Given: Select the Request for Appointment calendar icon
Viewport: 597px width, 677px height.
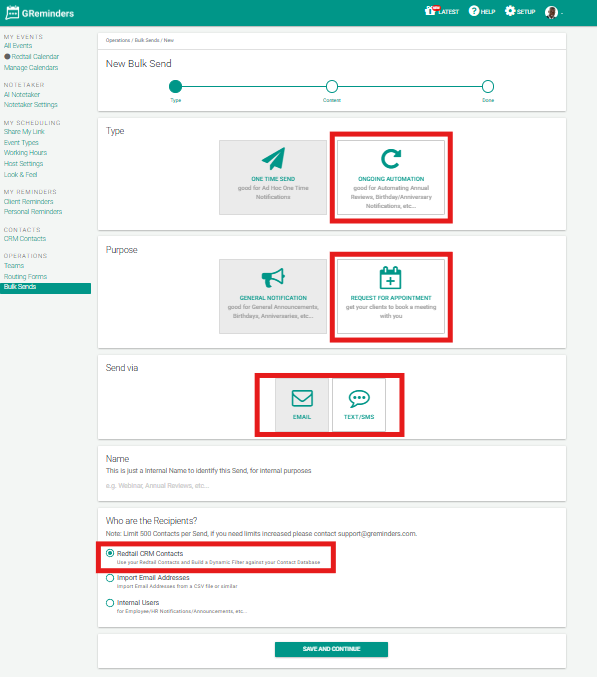Looking at the screenshot, I should 391,278.
